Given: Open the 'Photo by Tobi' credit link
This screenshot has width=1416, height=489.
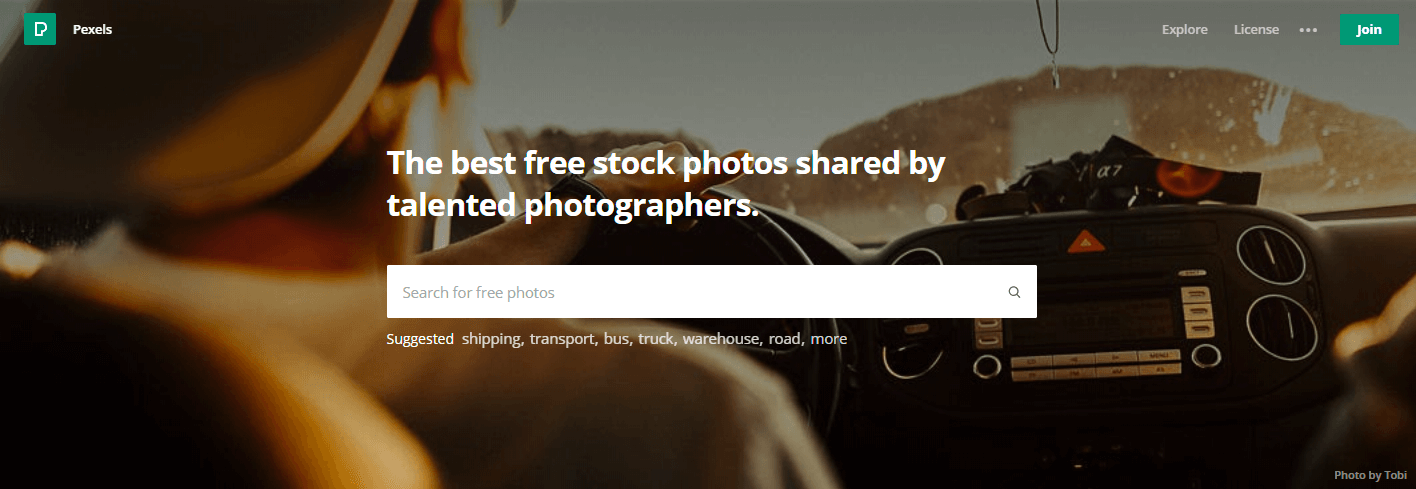Looking at the screenshot, I should coord(1370,475).
